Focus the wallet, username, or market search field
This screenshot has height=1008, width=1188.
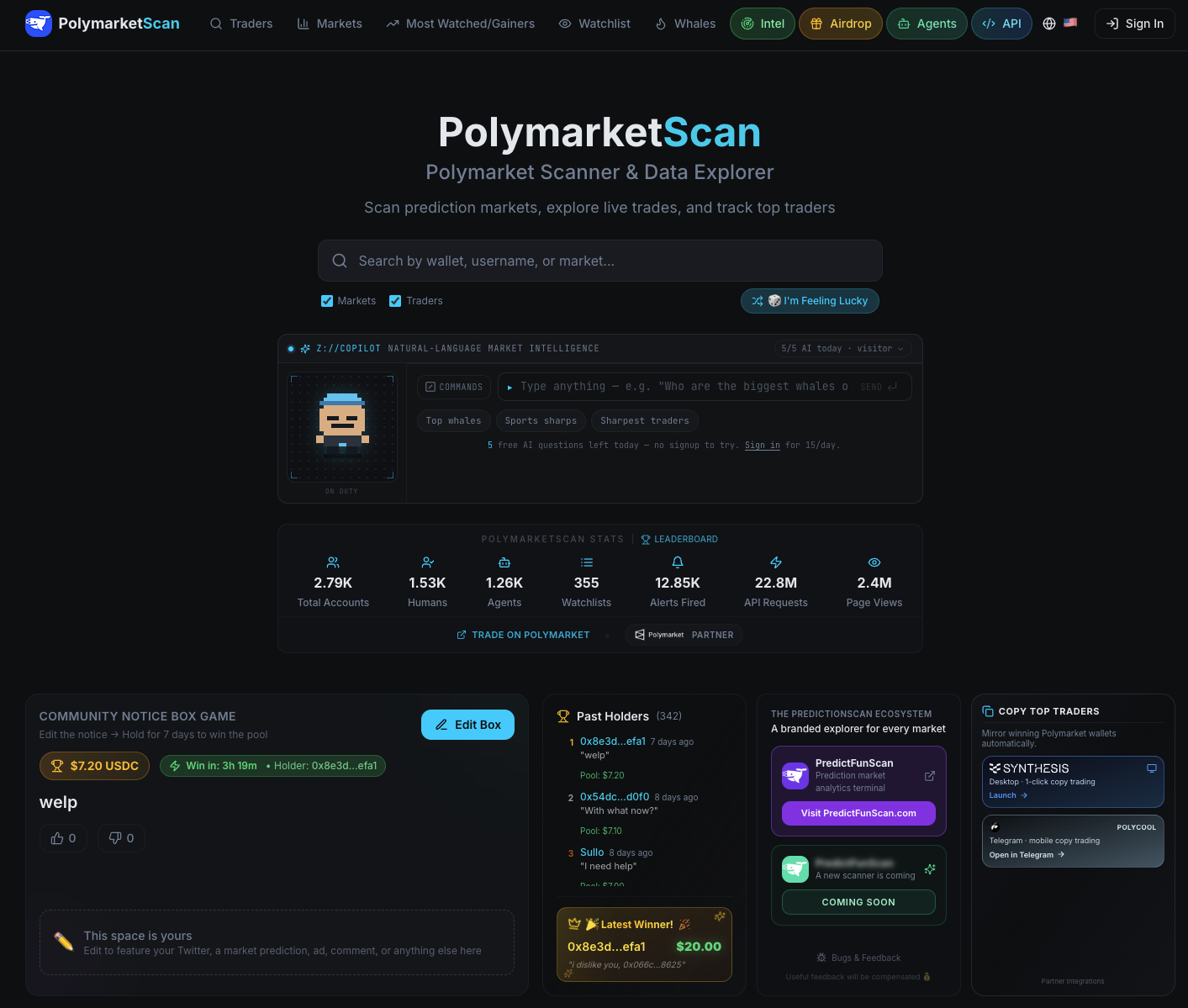[x=600, y=261]
